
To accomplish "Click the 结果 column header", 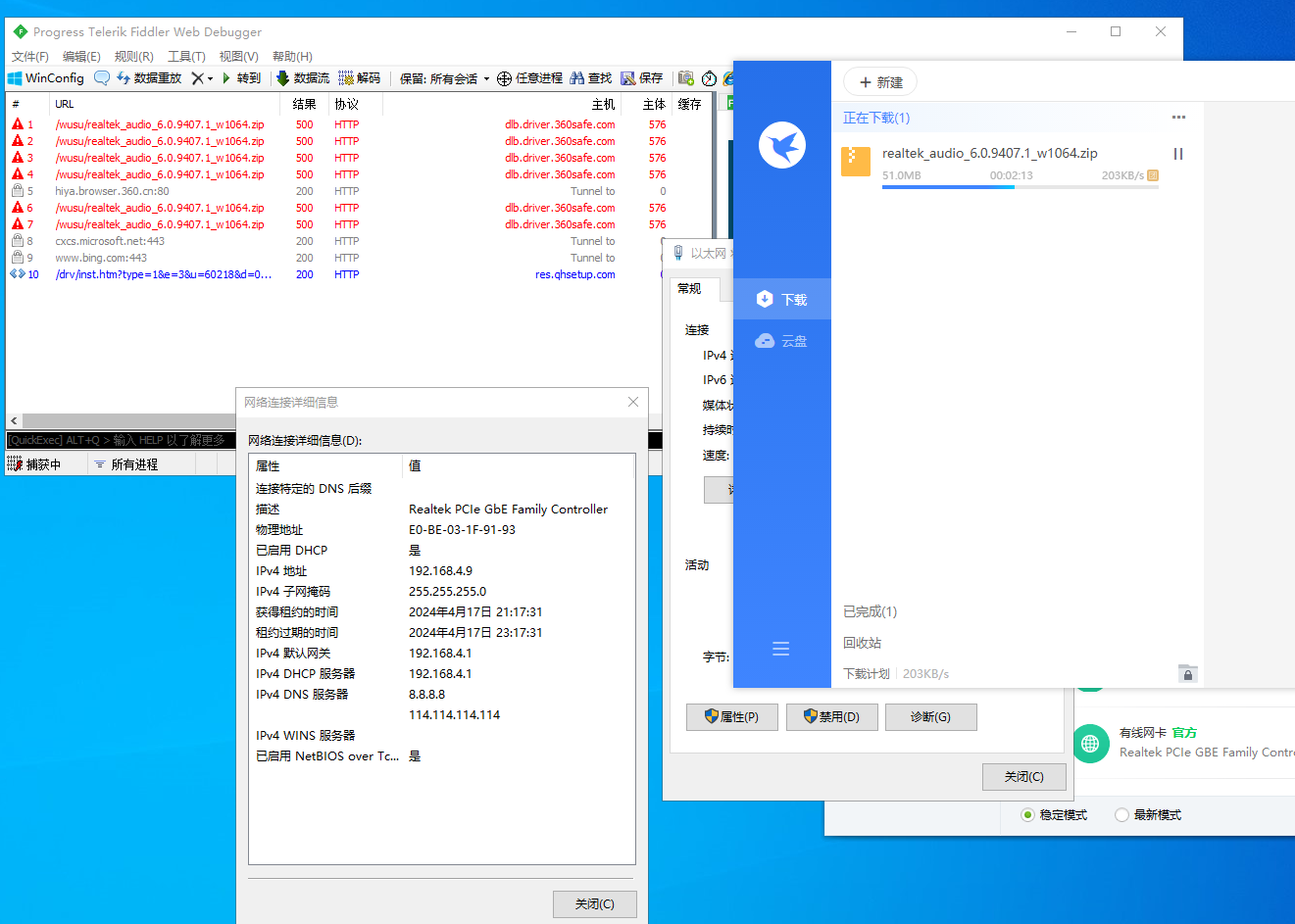I will [x=305, y=104].
